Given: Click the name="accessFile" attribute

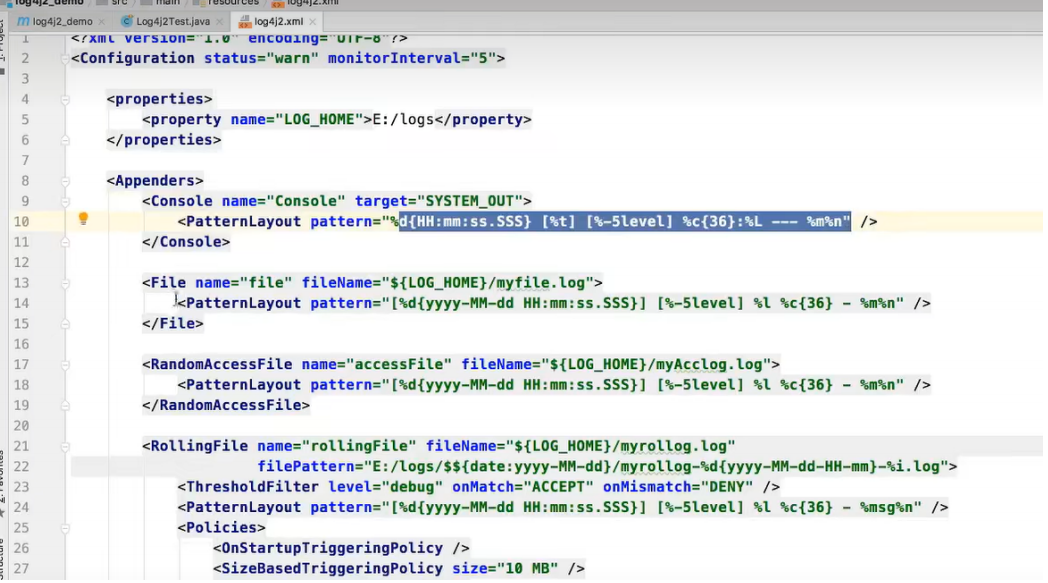Looking at the screenshot, I should point(376,364).
